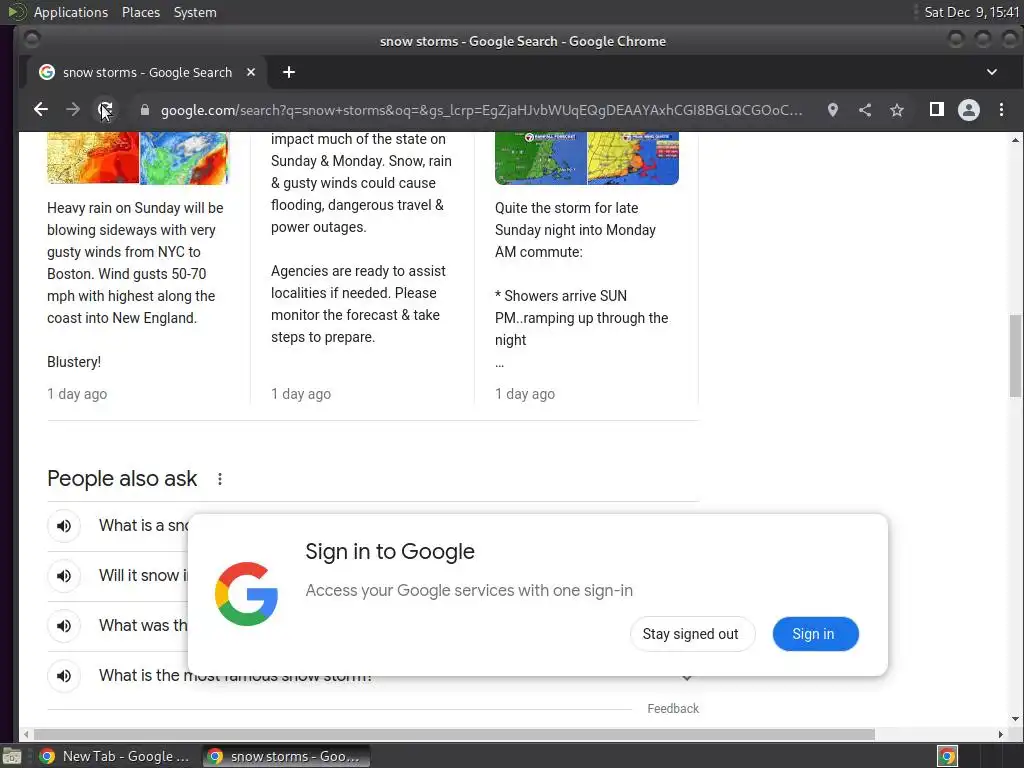This screenshot has height=768, width=1024.
Task: Open the Applications menu
Action: (x=71, y=12)
